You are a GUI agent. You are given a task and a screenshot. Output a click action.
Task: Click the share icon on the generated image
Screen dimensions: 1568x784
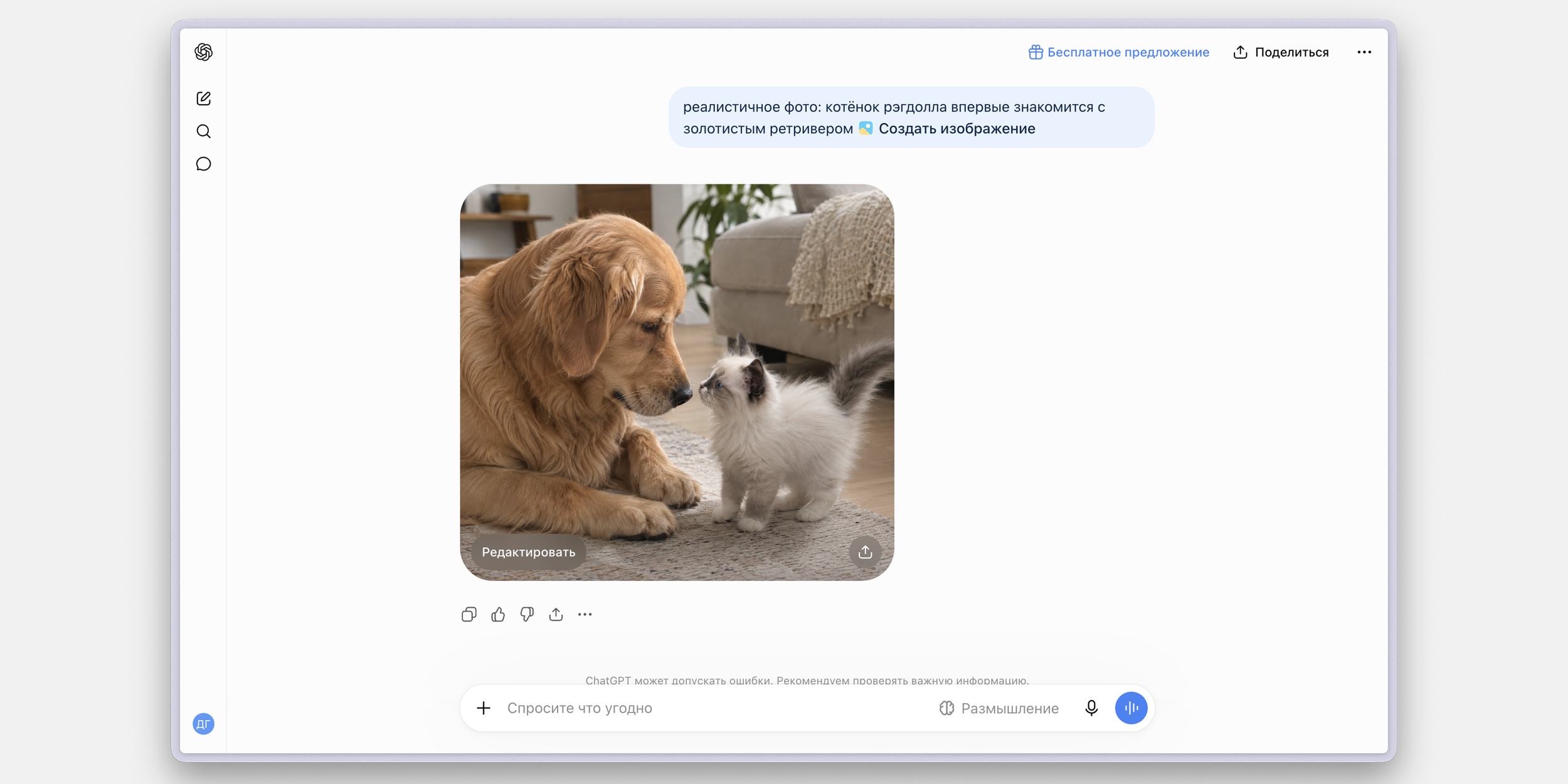(x=865, y=552)
